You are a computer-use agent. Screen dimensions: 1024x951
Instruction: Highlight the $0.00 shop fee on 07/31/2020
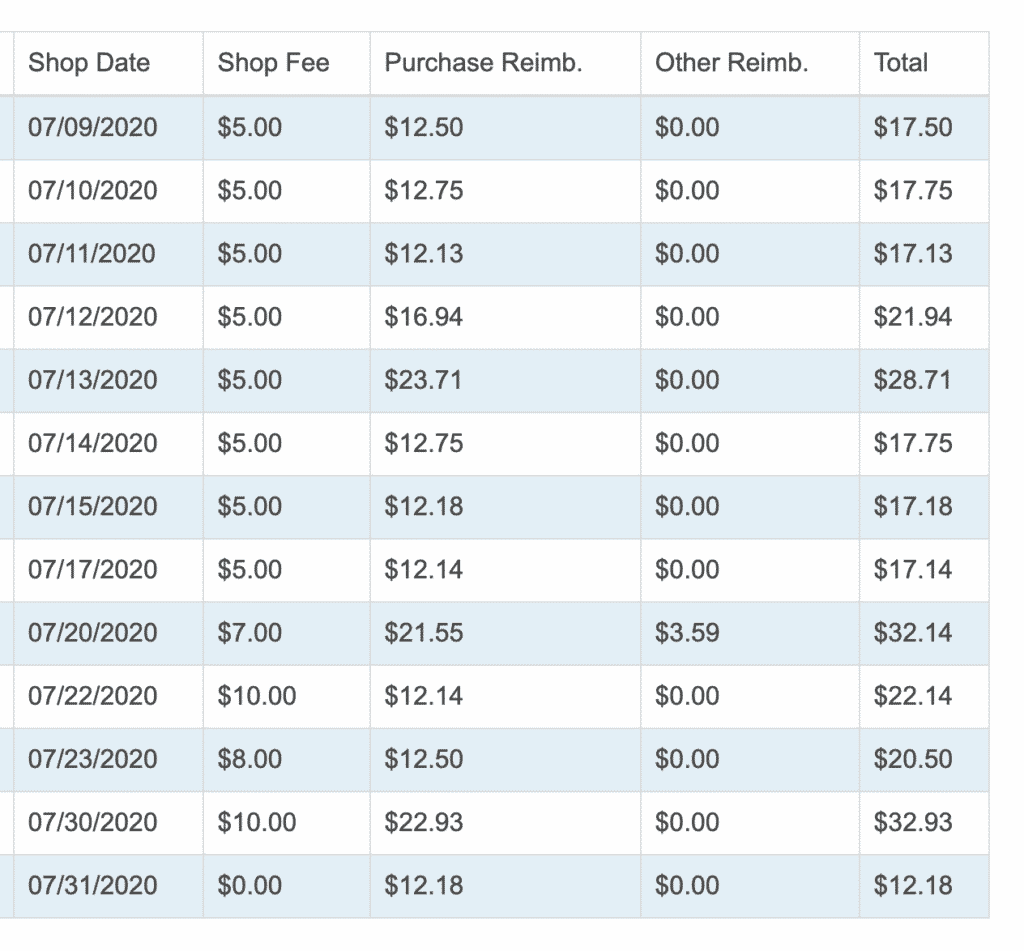click(250, 886)
